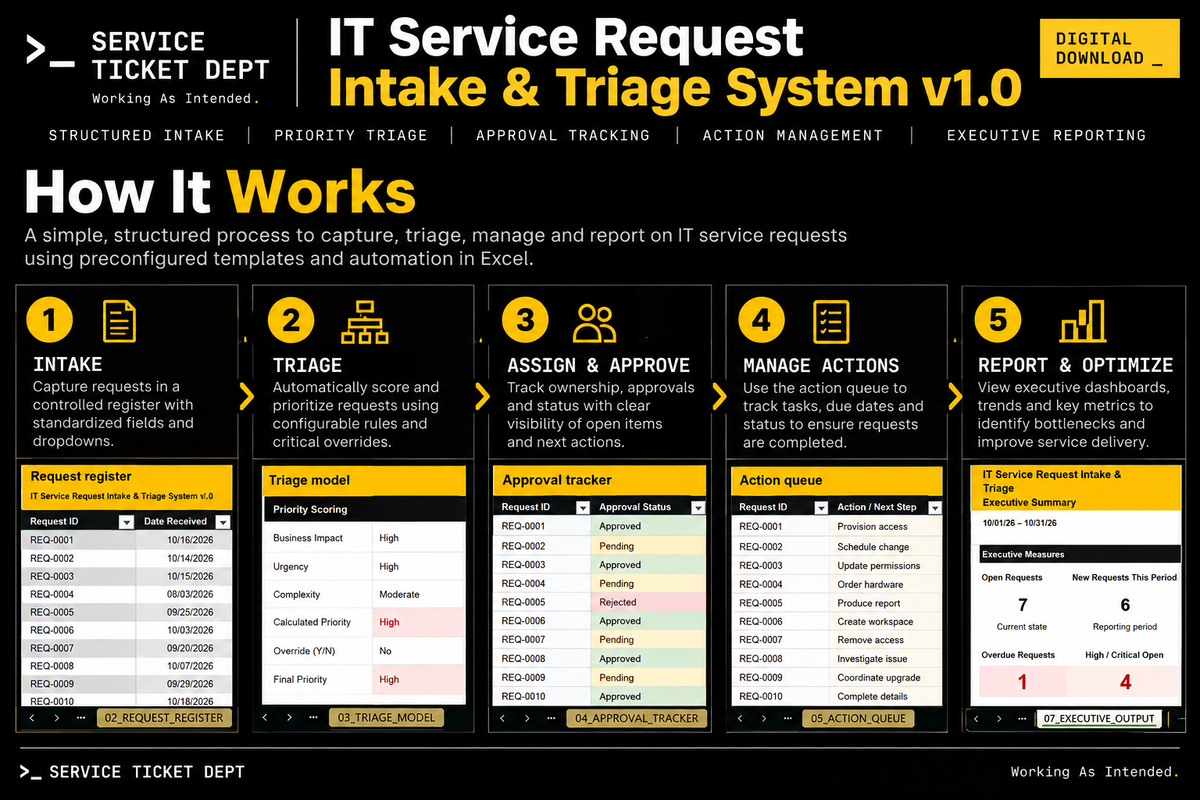Select REQ-0007 in the Request register
Viewport: 1200px width, 800px height.
click(78, 648)
